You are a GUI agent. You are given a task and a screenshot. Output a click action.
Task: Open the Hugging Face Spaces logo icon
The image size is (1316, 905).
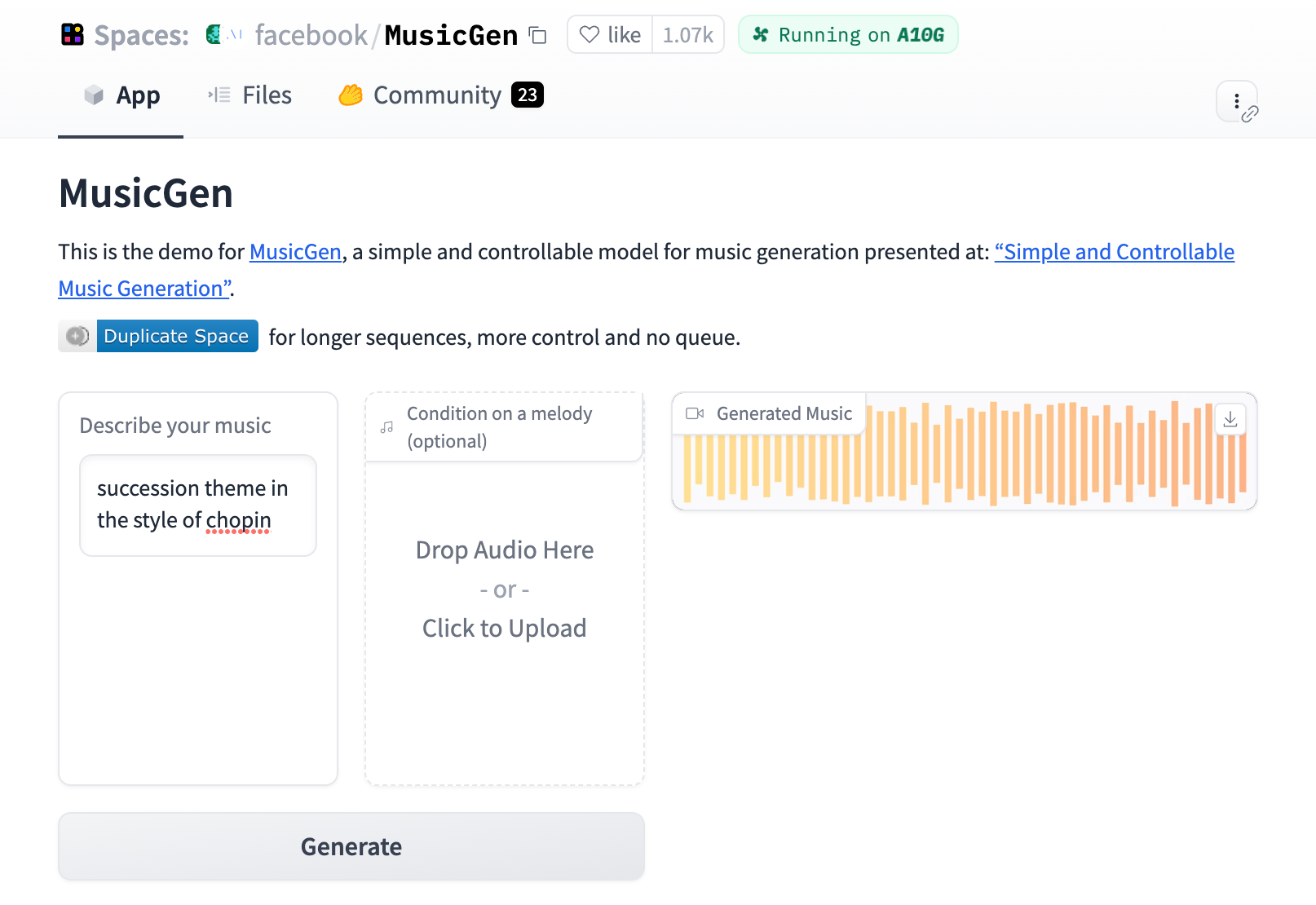pyautogui.click(x=73, y=34)
